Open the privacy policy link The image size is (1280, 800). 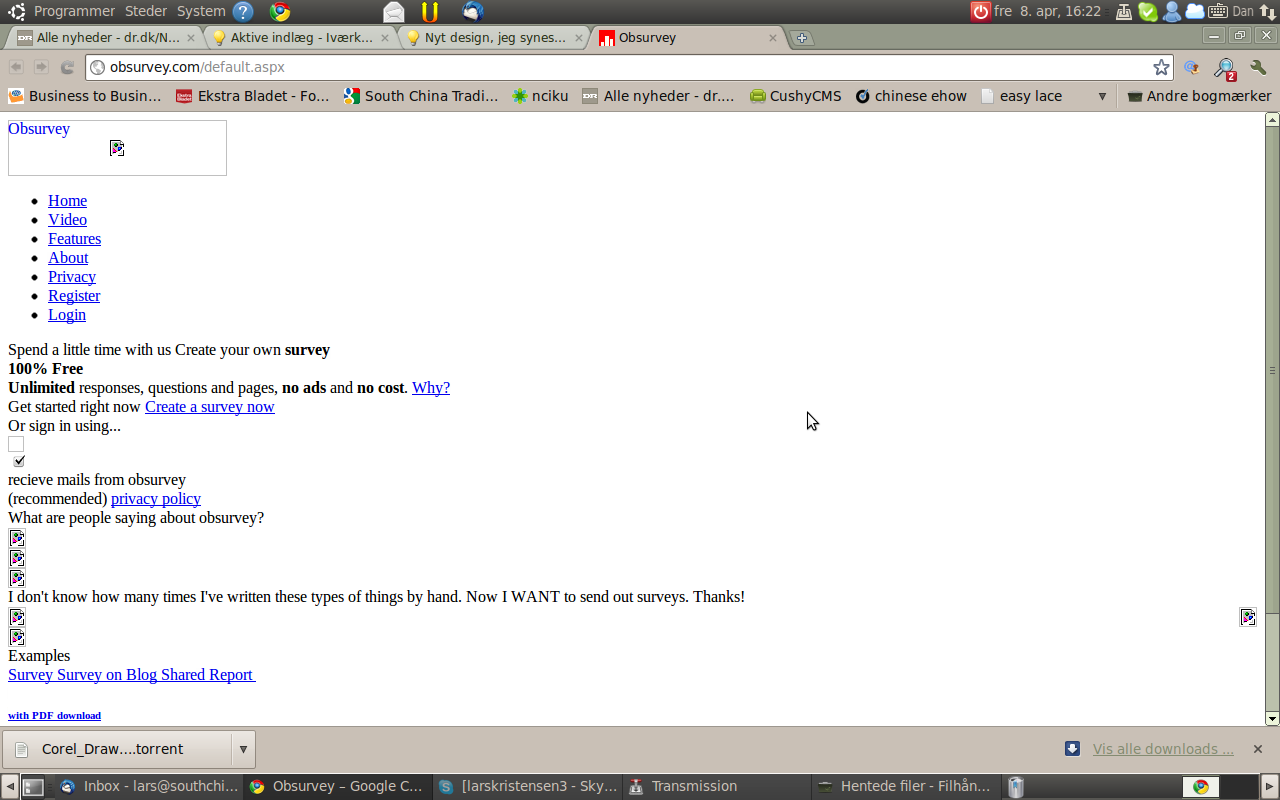point(156,499)
